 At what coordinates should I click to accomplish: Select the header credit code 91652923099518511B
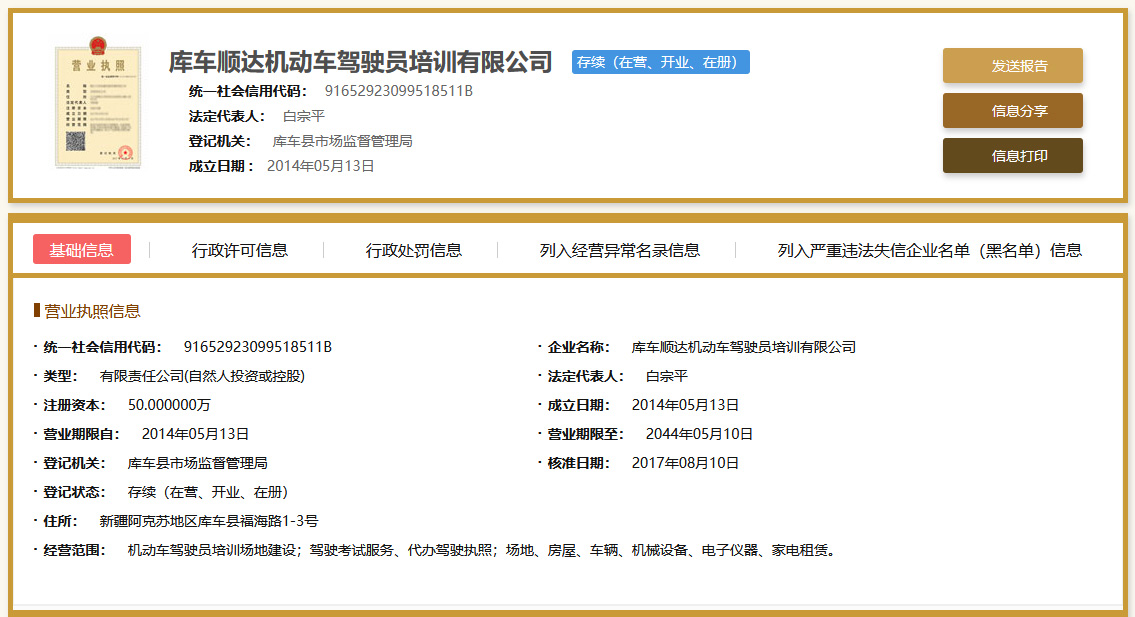pyautogui.click(x=398, y=91)
